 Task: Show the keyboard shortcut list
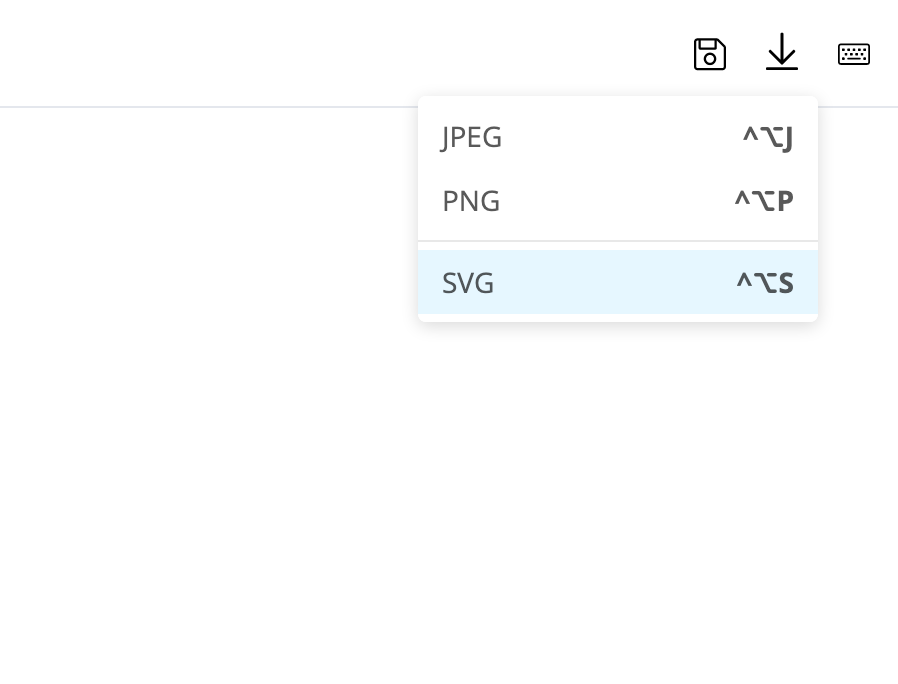(x=854, y=54)
